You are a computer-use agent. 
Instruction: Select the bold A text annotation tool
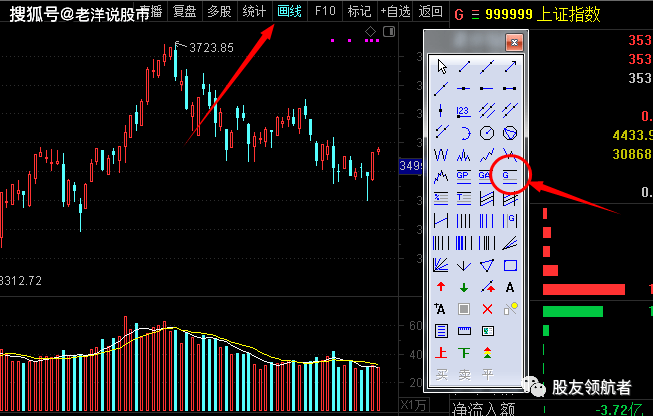coord(510,287)
